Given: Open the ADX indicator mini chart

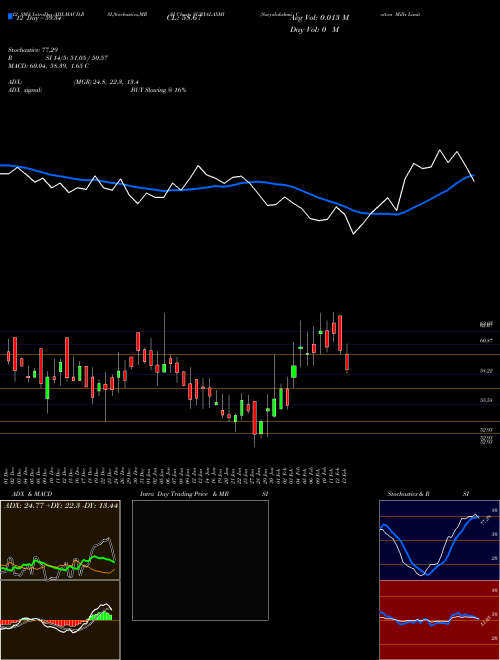Looking at the screenshot, I should [x=60, y=540].
